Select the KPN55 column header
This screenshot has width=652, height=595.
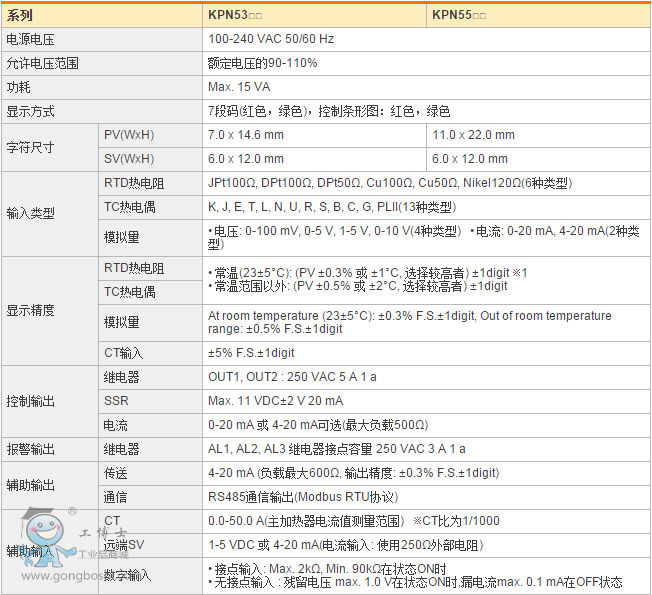click(459, 16)
